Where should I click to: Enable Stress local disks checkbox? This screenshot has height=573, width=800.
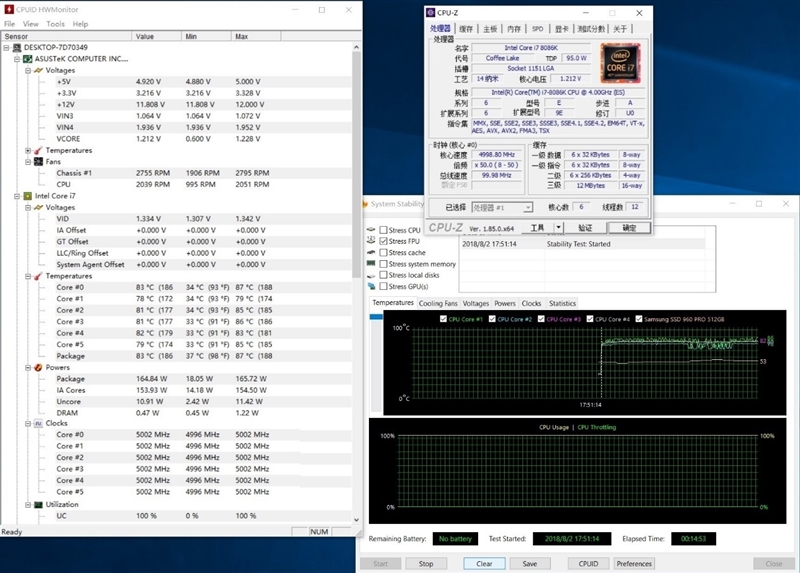[384, 275]
